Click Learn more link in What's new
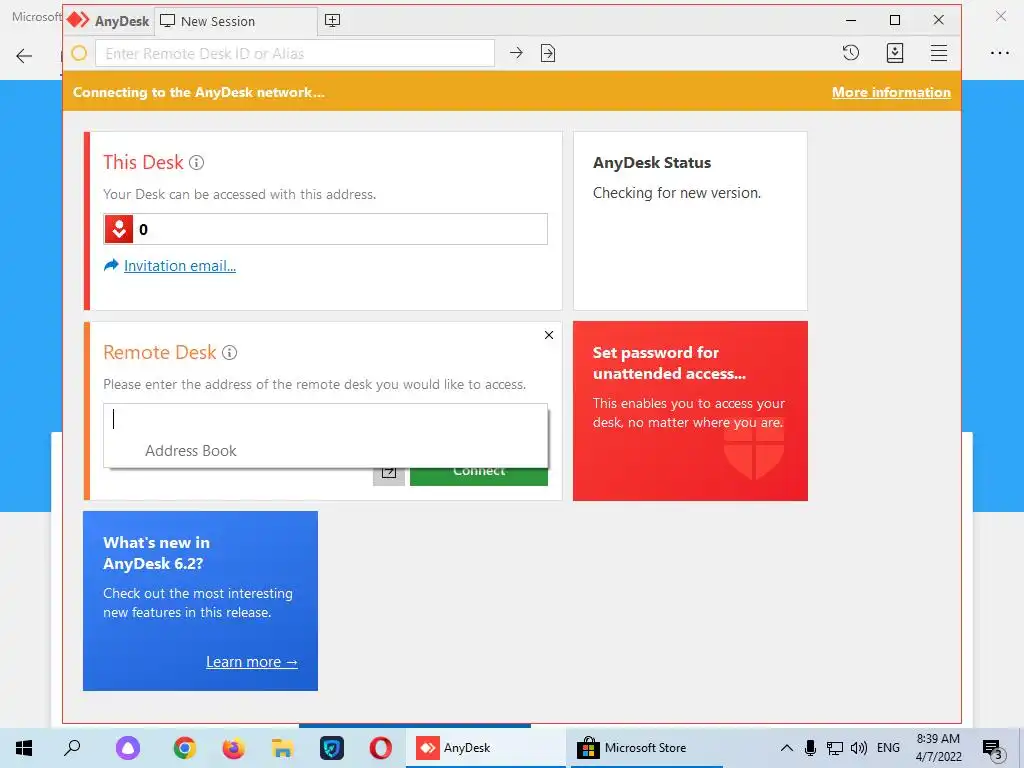 pyautogui.click(x=251, y=662)
